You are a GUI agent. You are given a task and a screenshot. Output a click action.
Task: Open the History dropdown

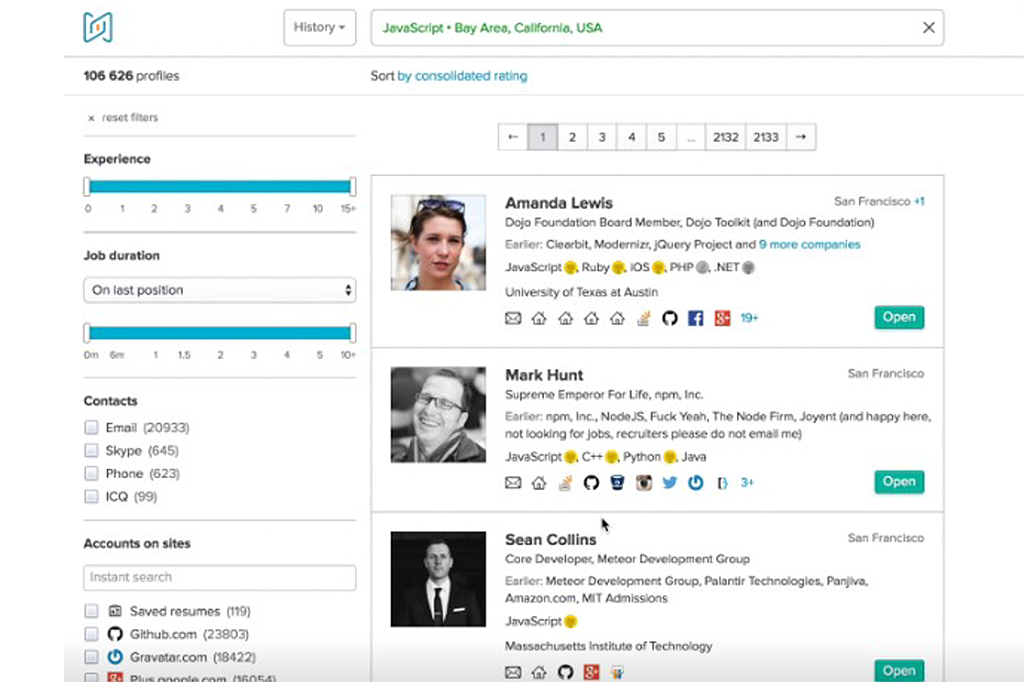[x=320, y=28]
